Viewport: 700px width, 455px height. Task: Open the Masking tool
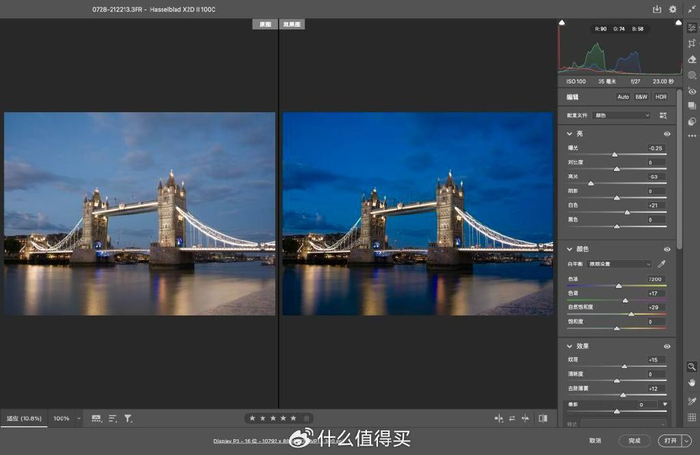pos(692,75)
